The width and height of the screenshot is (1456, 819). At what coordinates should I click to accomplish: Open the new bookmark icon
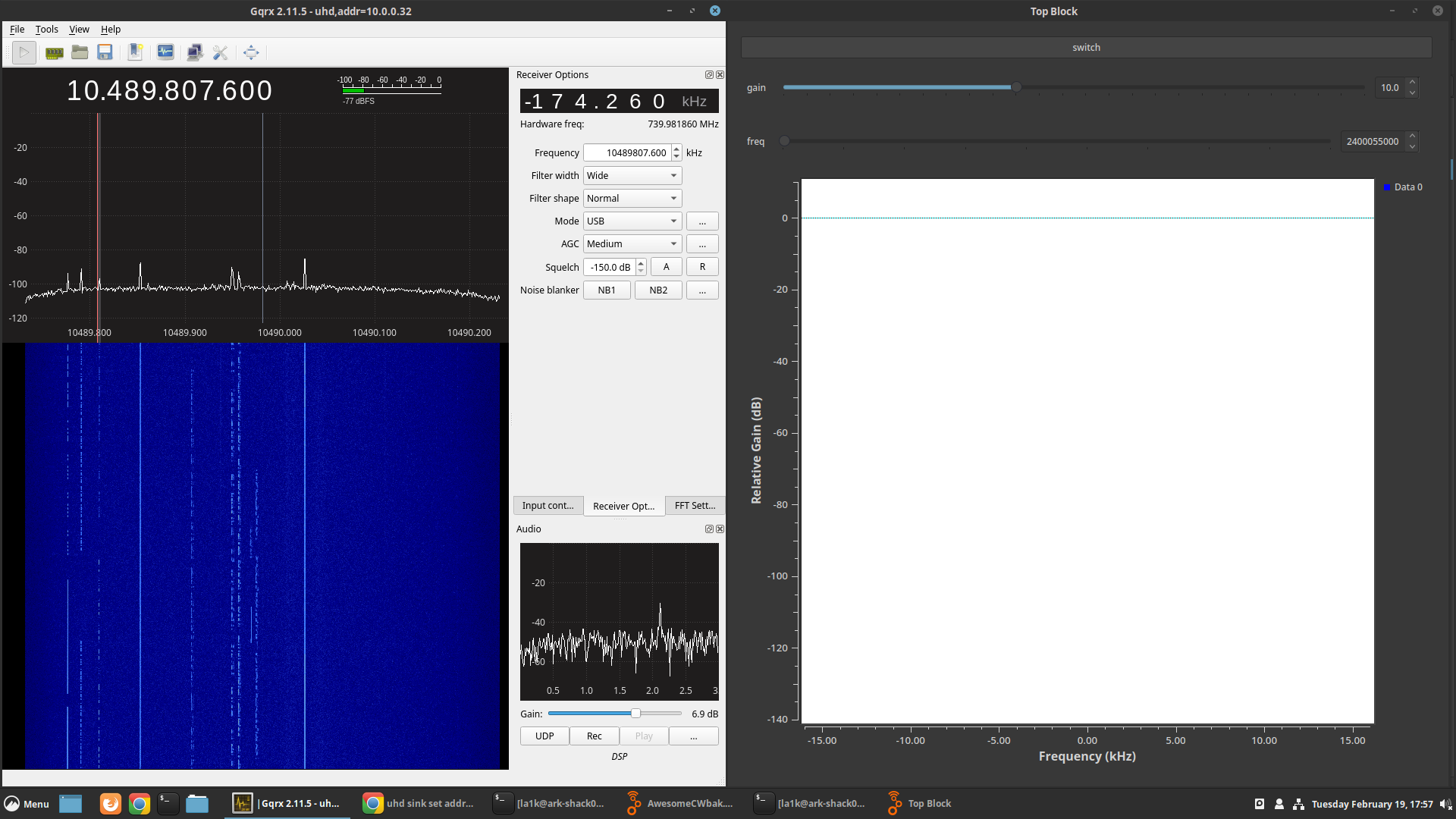coord(135,52)
